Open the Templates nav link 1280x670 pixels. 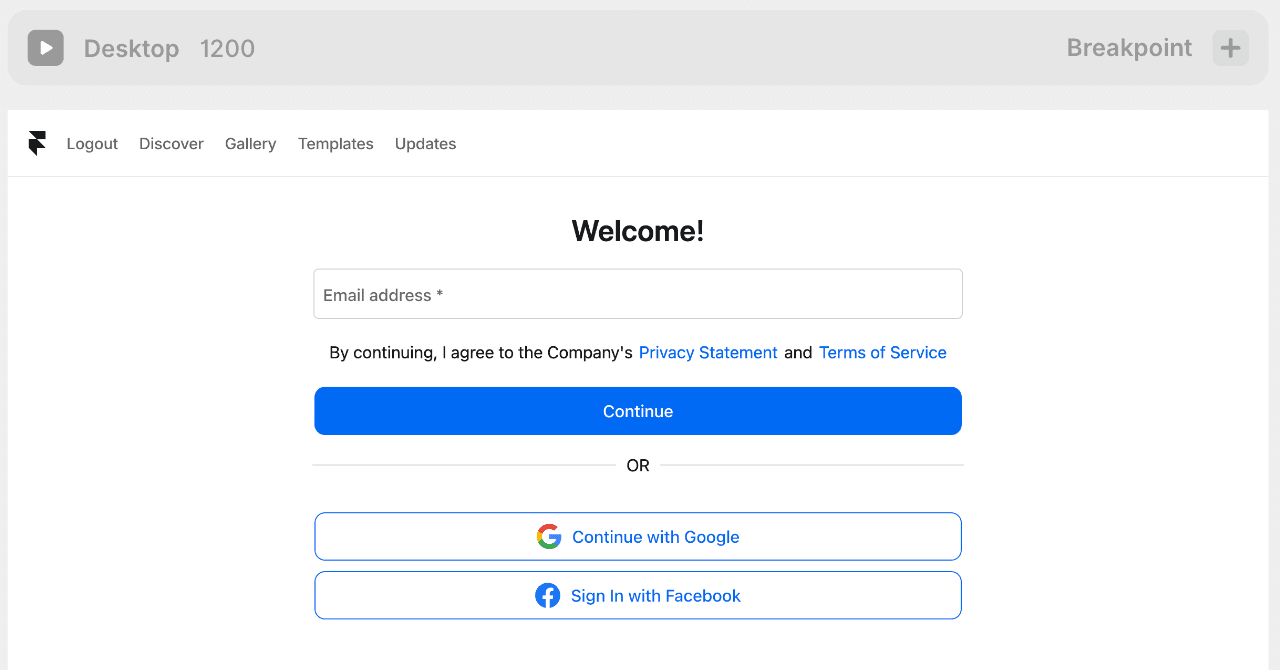[336, 144]
